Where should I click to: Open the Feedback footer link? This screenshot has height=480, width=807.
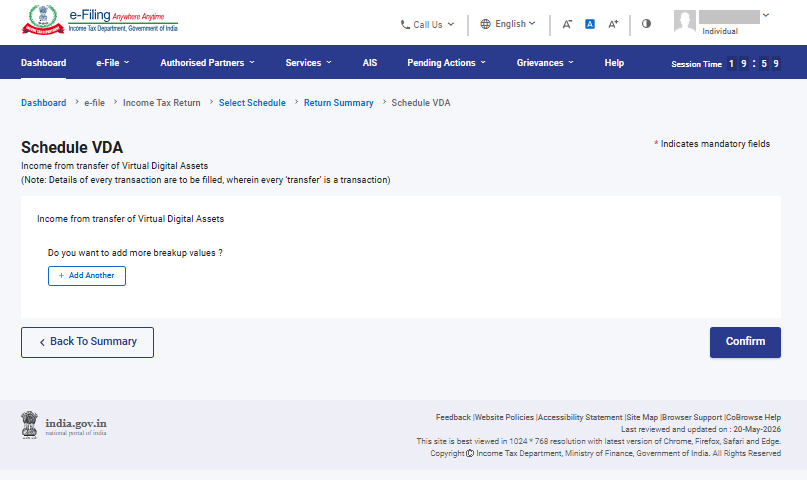(x=453, y=417)
